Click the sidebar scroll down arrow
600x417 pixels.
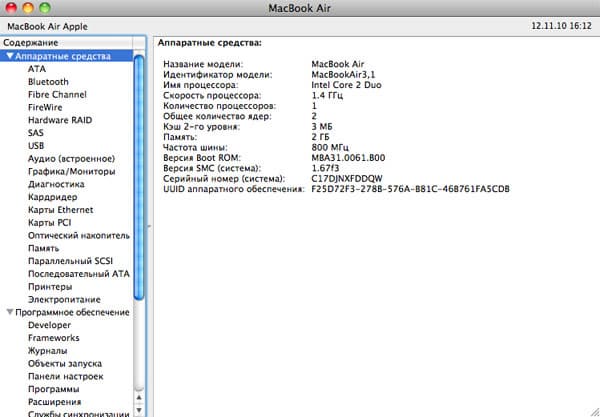coord(139,410)
